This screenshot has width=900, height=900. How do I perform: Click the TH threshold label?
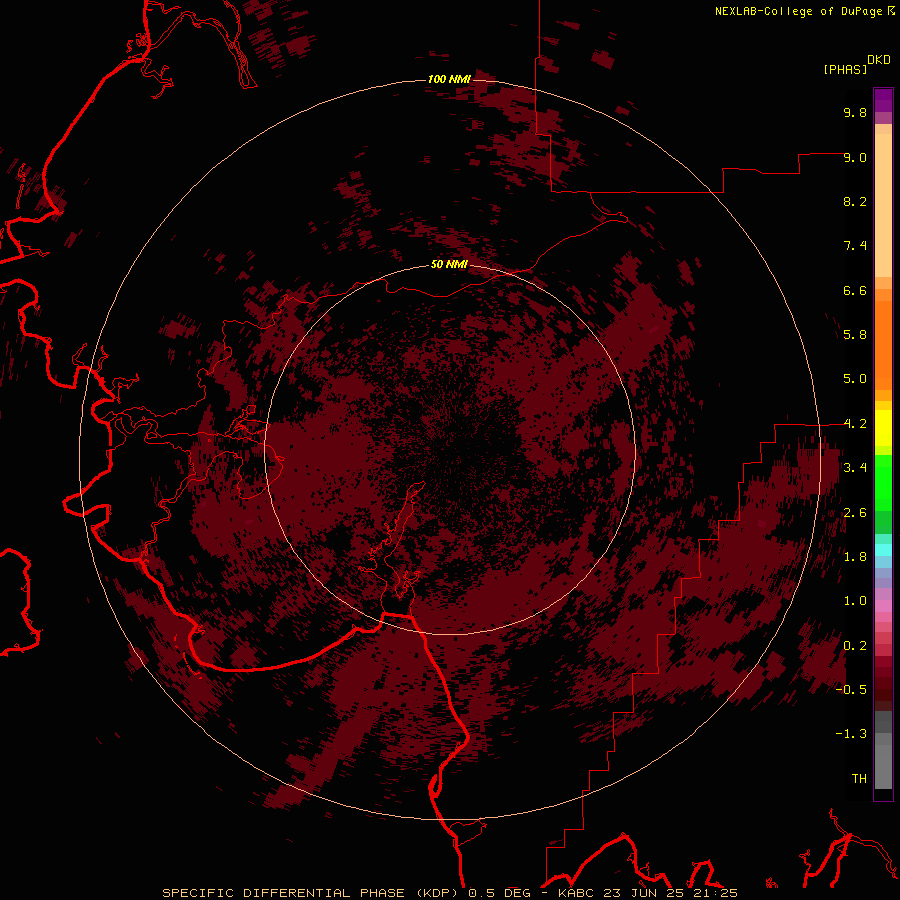click(x=859, y=779)
